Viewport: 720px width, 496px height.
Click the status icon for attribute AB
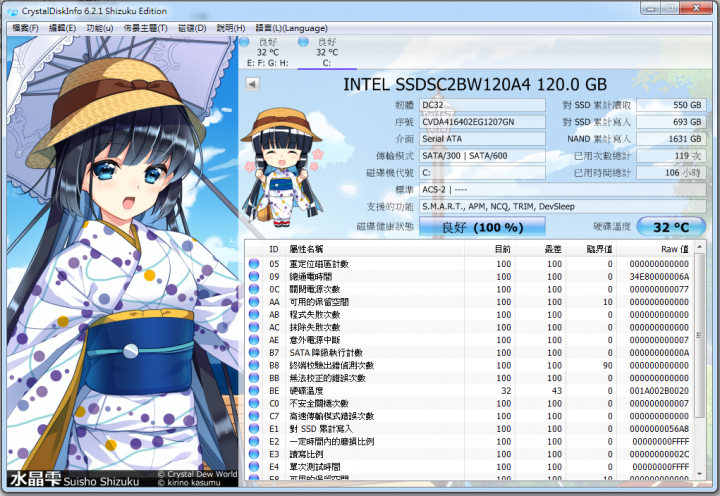click(x=254, y=315)
